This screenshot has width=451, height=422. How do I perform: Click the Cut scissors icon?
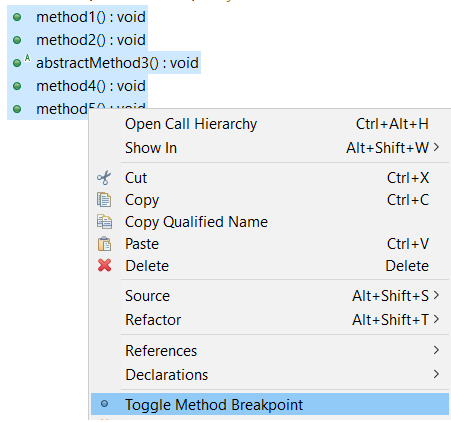pyautogui.click(x=104, y=178)
